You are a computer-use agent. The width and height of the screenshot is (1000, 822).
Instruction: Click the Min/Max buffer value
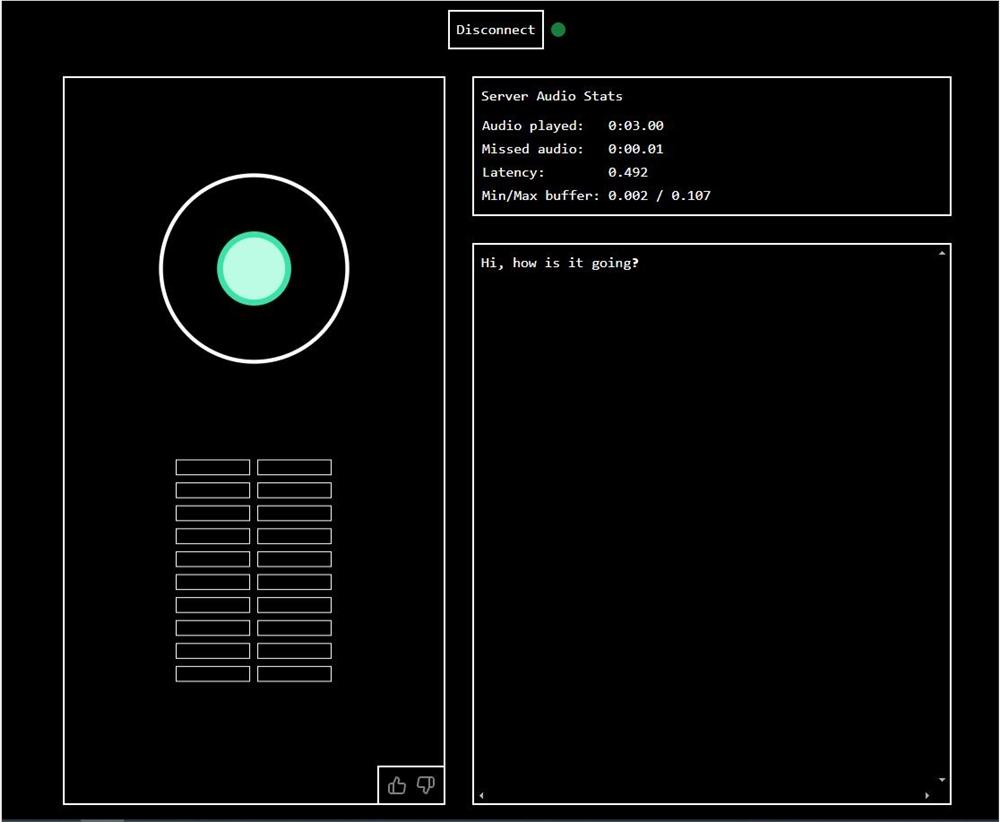(x=660, y=195)
